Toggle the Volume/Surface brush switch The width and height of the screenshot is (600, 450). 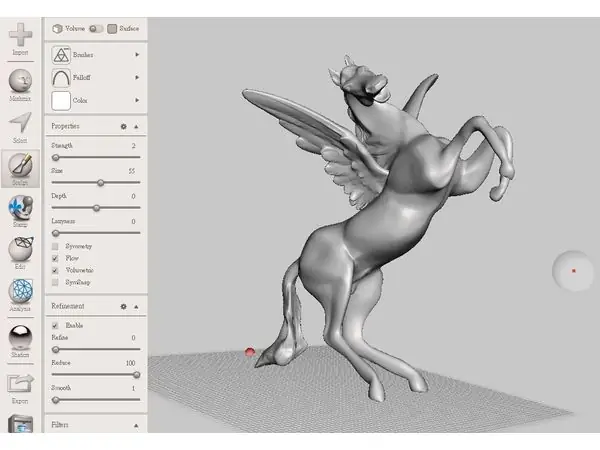pos(96,29)
